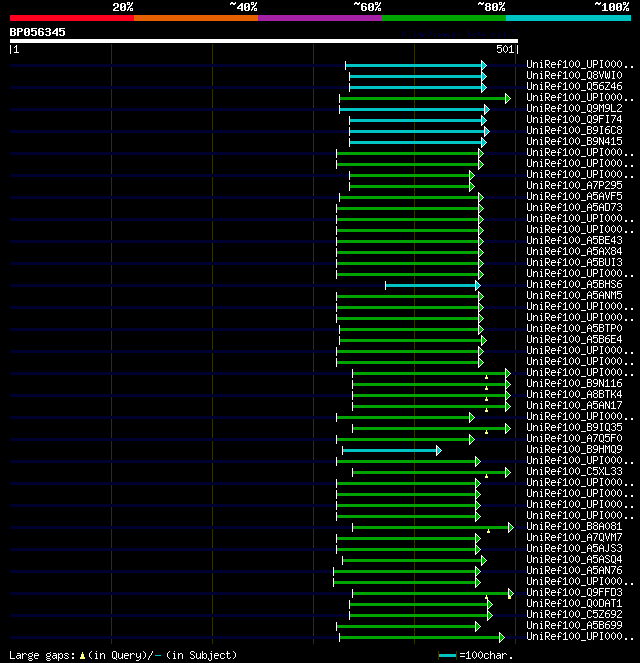This screenshot has width=640, height=663.
Task: Click the 501 end position label
Action: click(505, 49)
